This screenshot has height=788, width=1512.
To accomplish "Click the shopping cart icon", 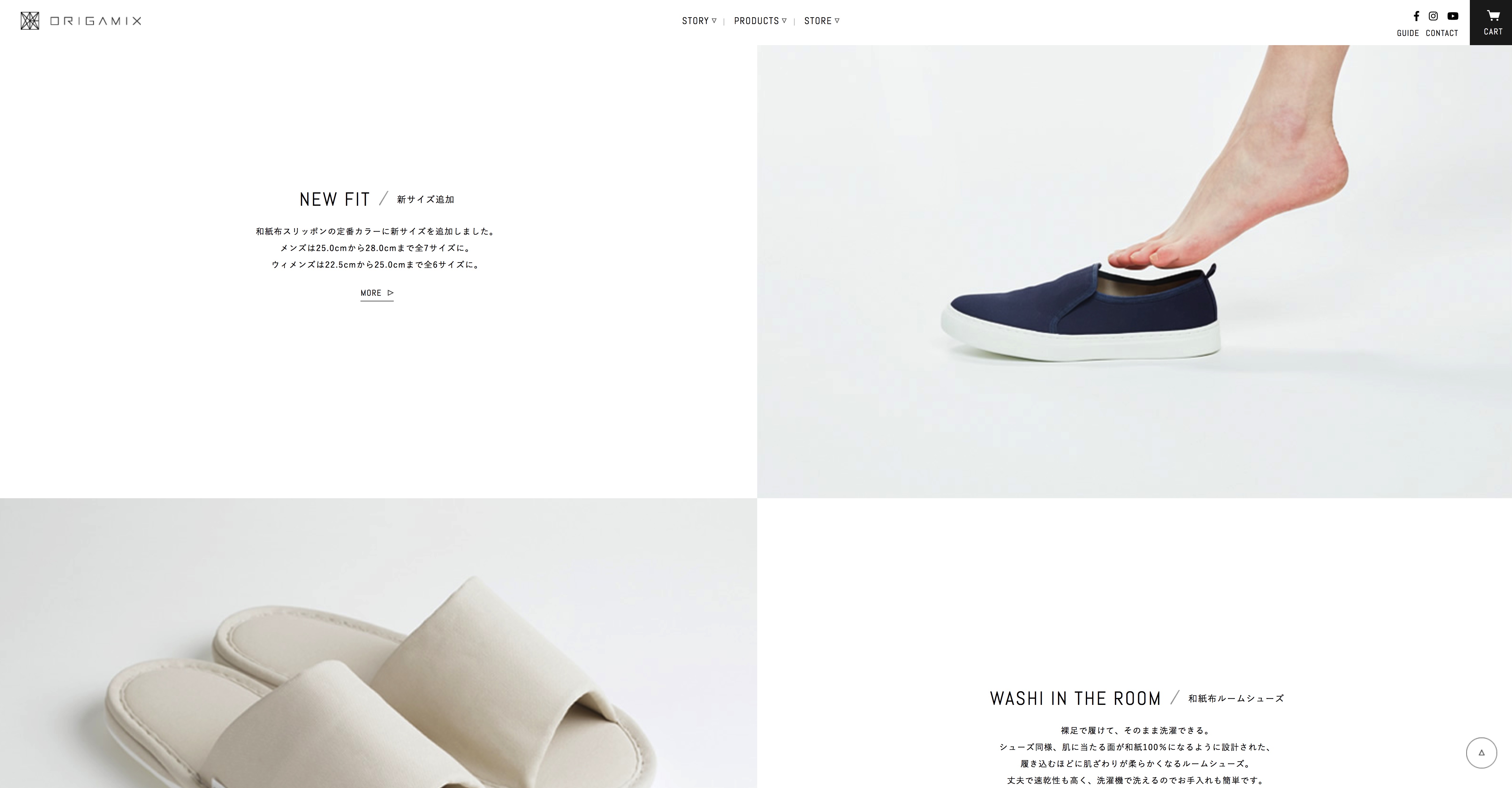I will (x=1493, y=15).
